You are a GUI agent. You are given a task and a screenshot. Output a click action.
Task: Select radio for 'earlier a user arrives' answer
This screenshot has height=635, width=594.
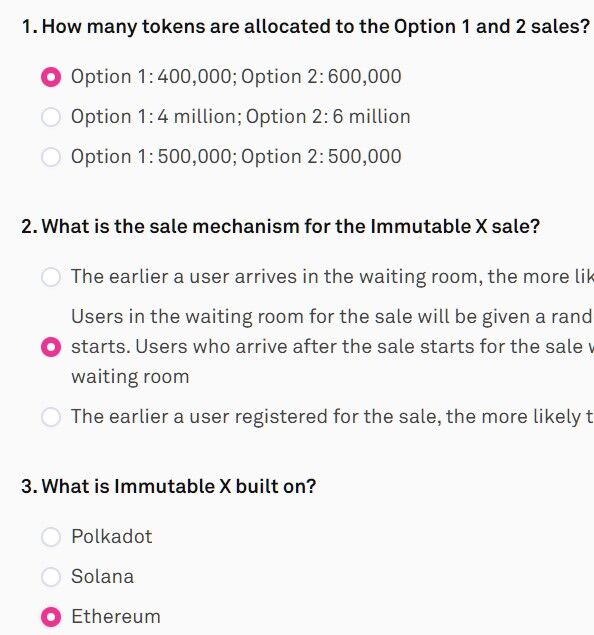pos(51,277)
